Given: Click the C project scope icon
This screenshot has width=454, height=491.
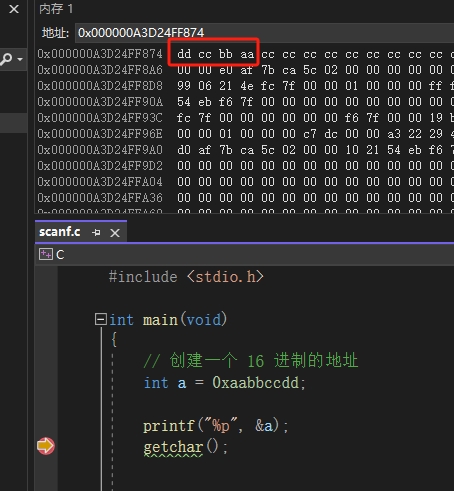Looking at the screenshot, I should click(x=46, y=254).
